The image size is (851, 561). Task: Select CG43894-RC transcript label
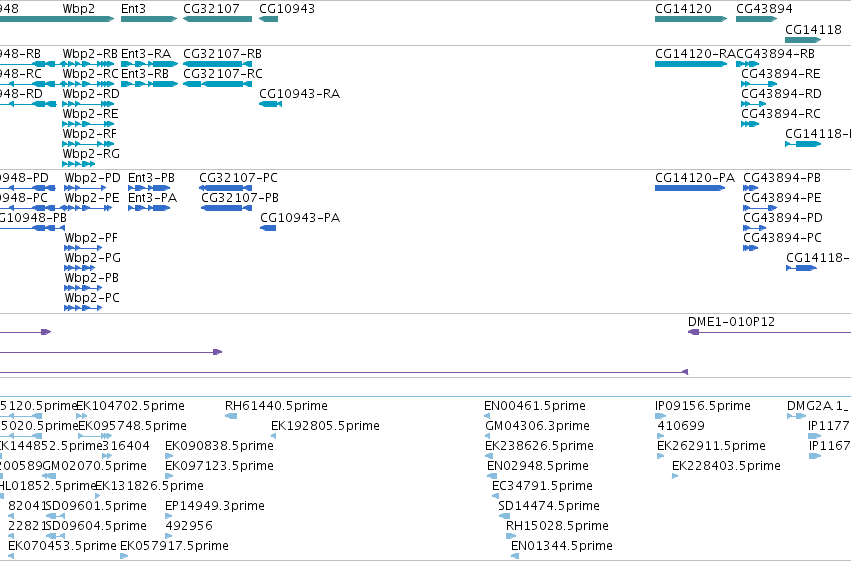[x=780, y=113]
